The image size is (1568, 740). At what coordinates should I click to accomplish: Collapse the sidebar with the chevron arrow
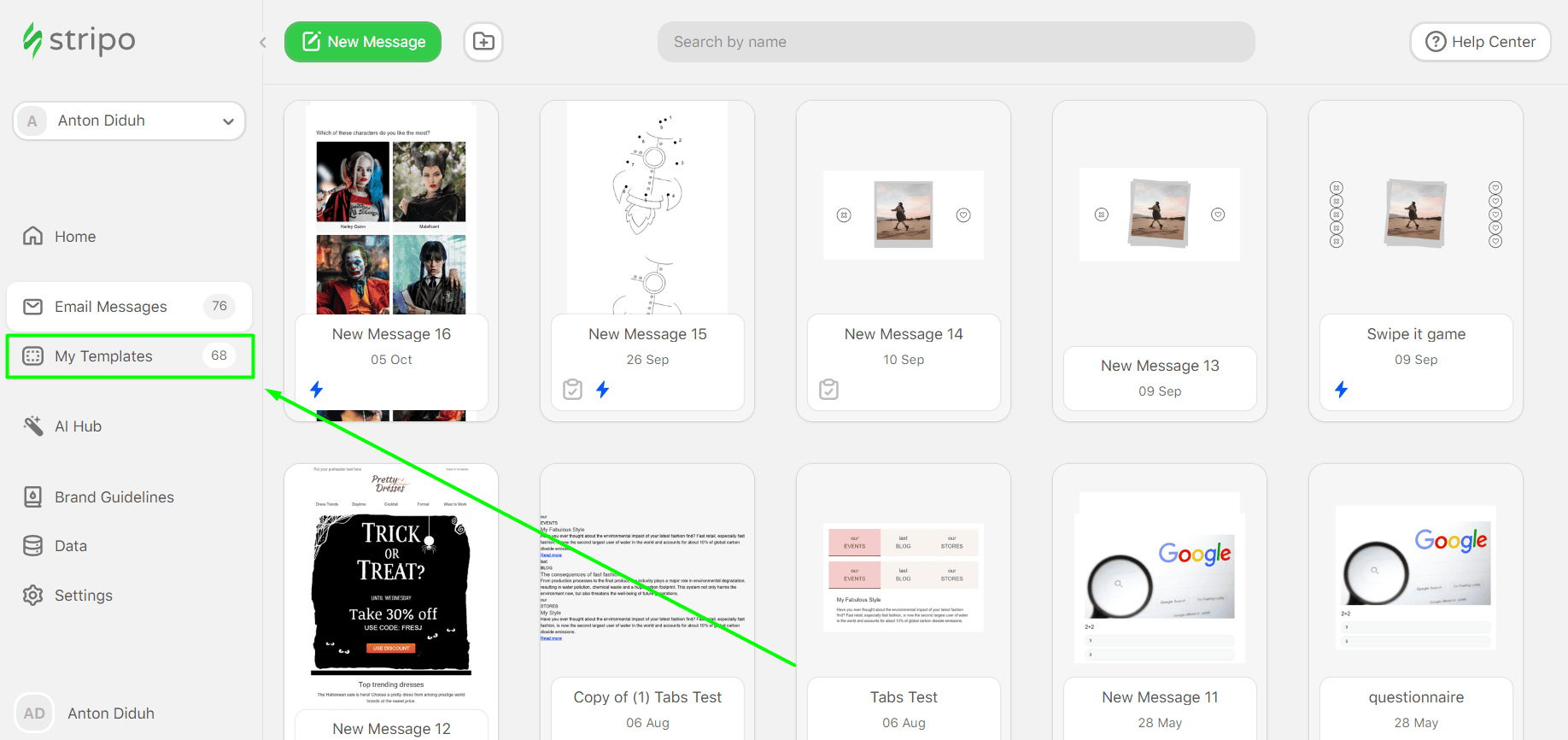pyautogui.click(x=263, y=42)
